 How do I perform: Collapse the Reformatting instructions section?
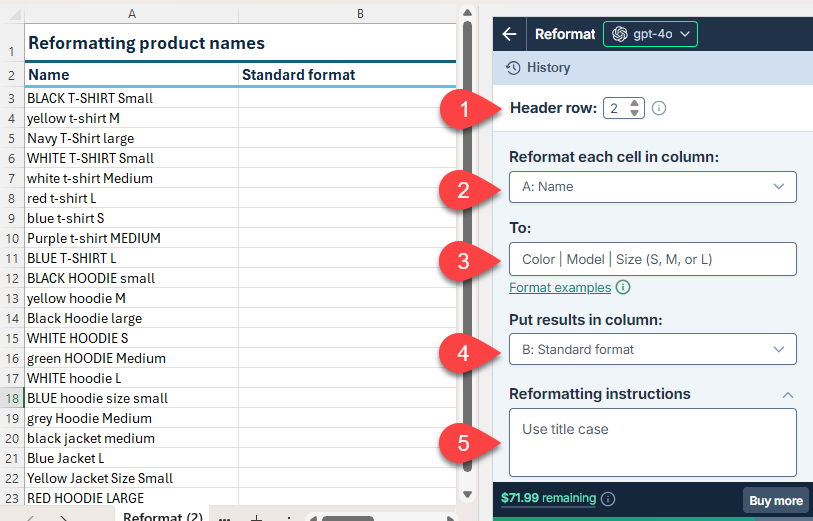[788, 394]
